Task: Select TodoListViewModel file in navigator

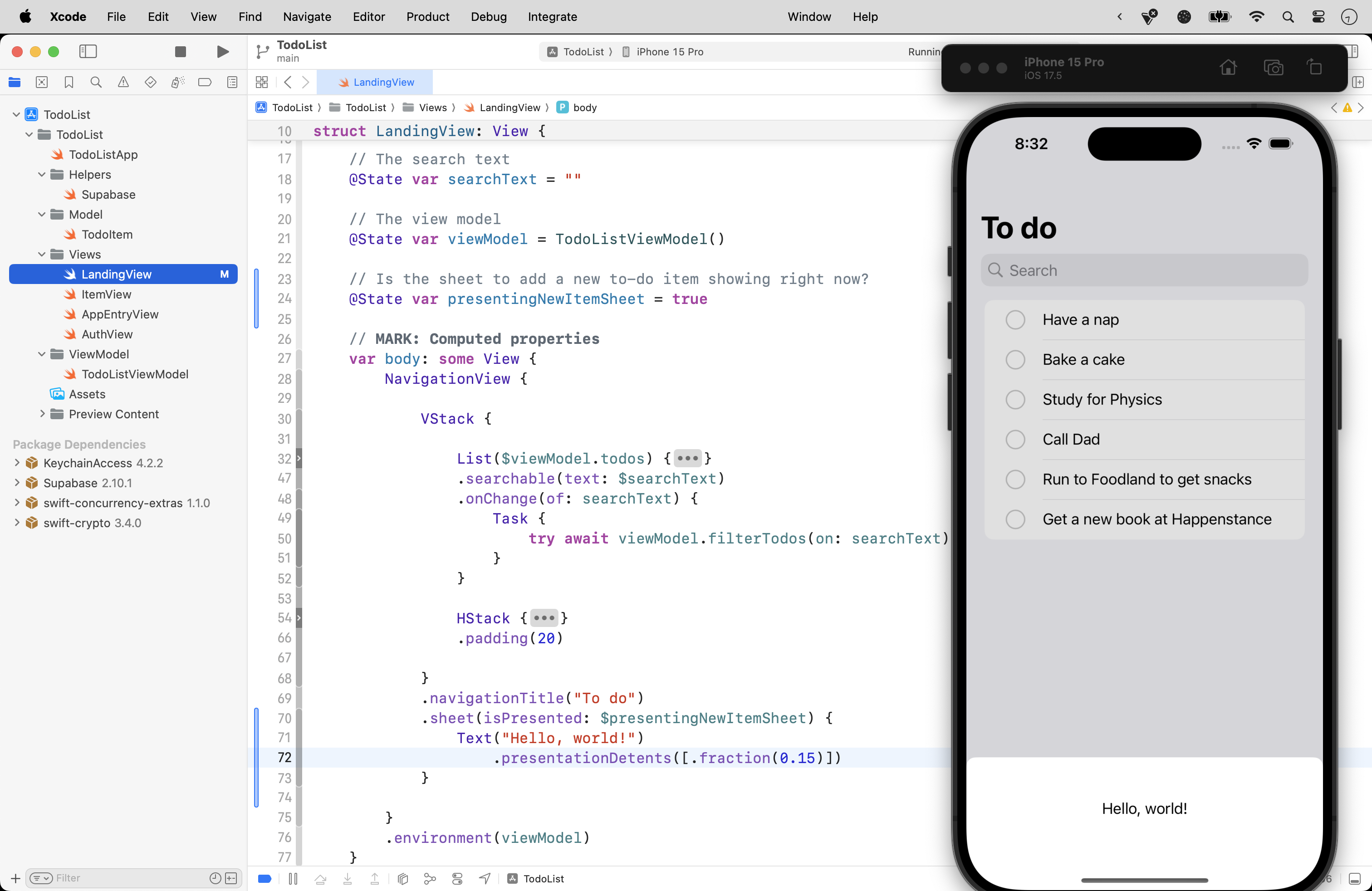Action: click(134, 374)
